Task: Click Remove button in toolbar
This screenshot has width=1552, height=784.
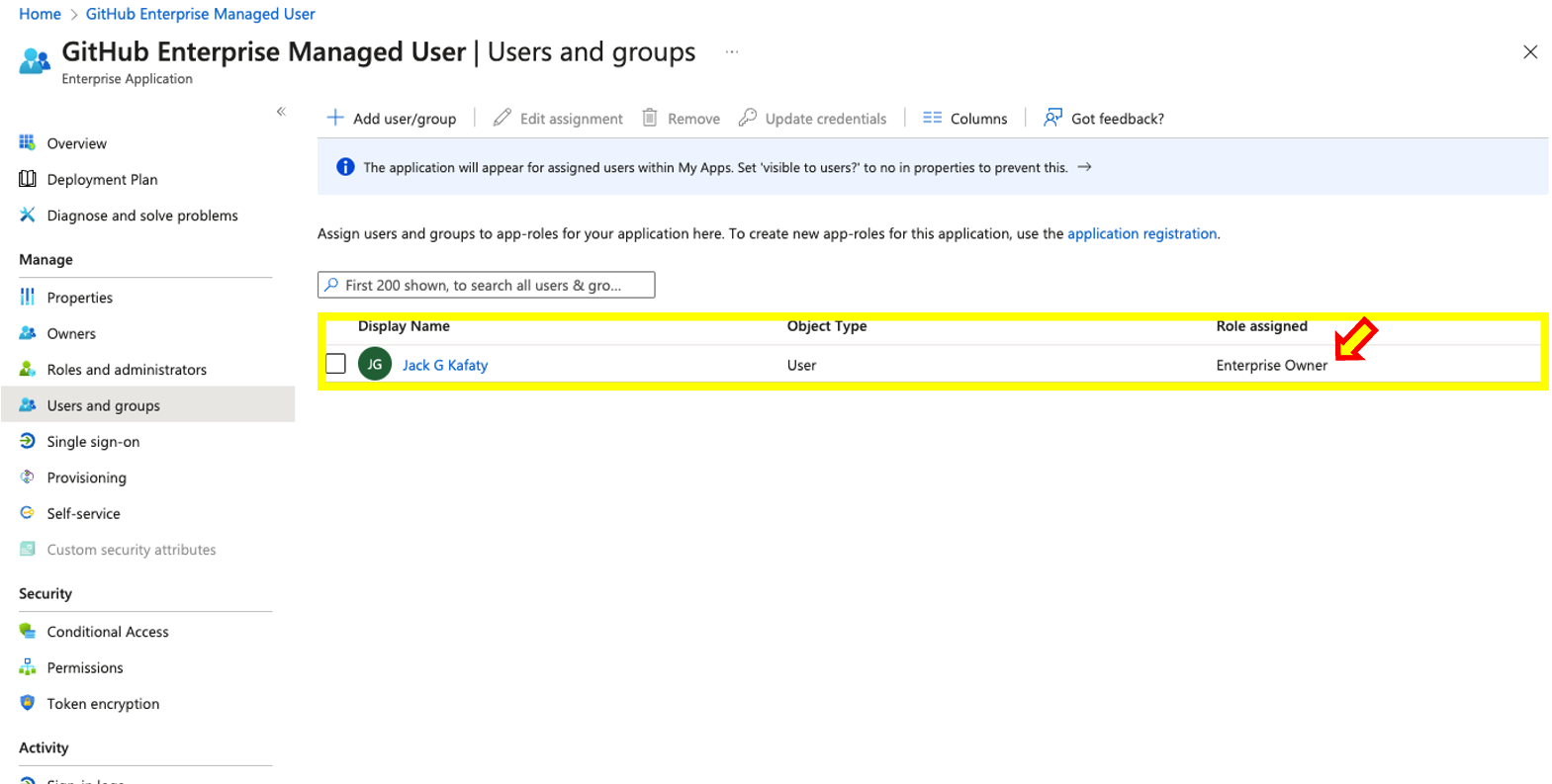Action: tap(681, 119)
